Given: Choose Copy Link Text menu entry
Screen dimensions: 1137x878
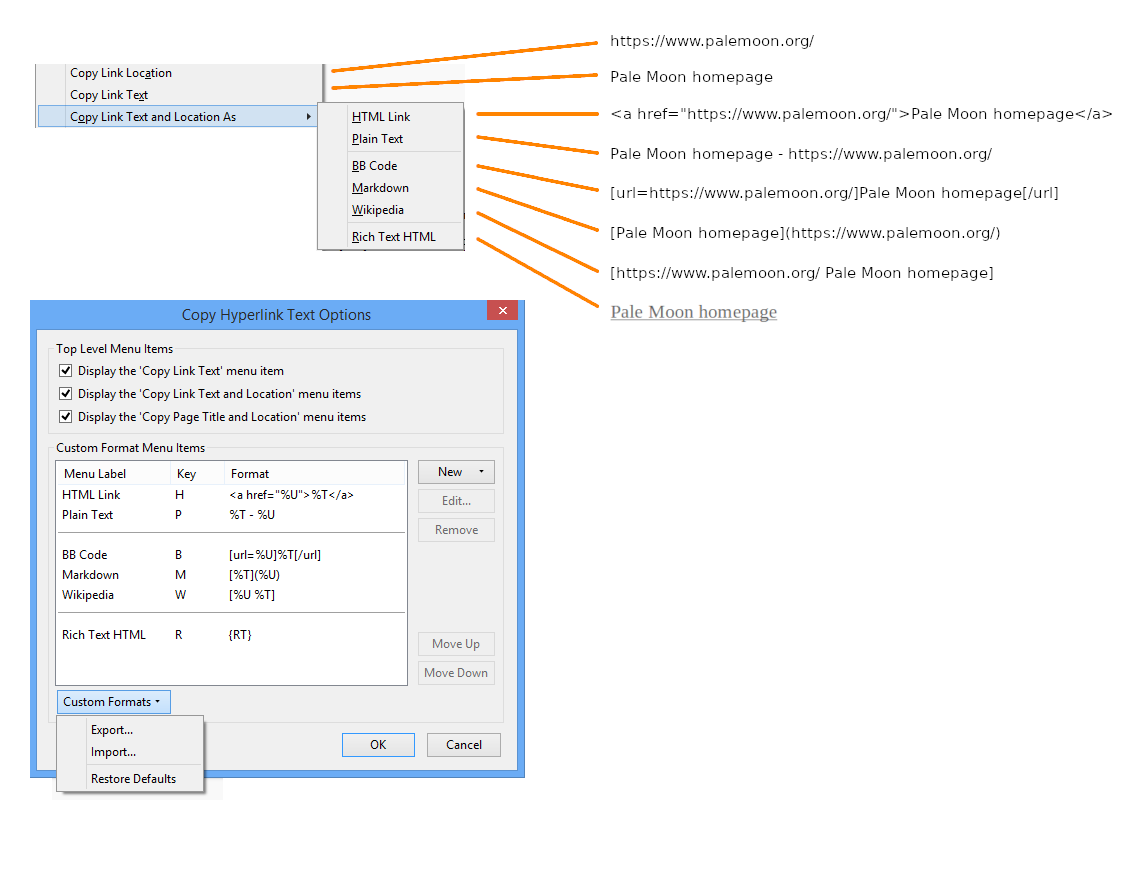Looking at the screenshot, I should coord(109,95).
